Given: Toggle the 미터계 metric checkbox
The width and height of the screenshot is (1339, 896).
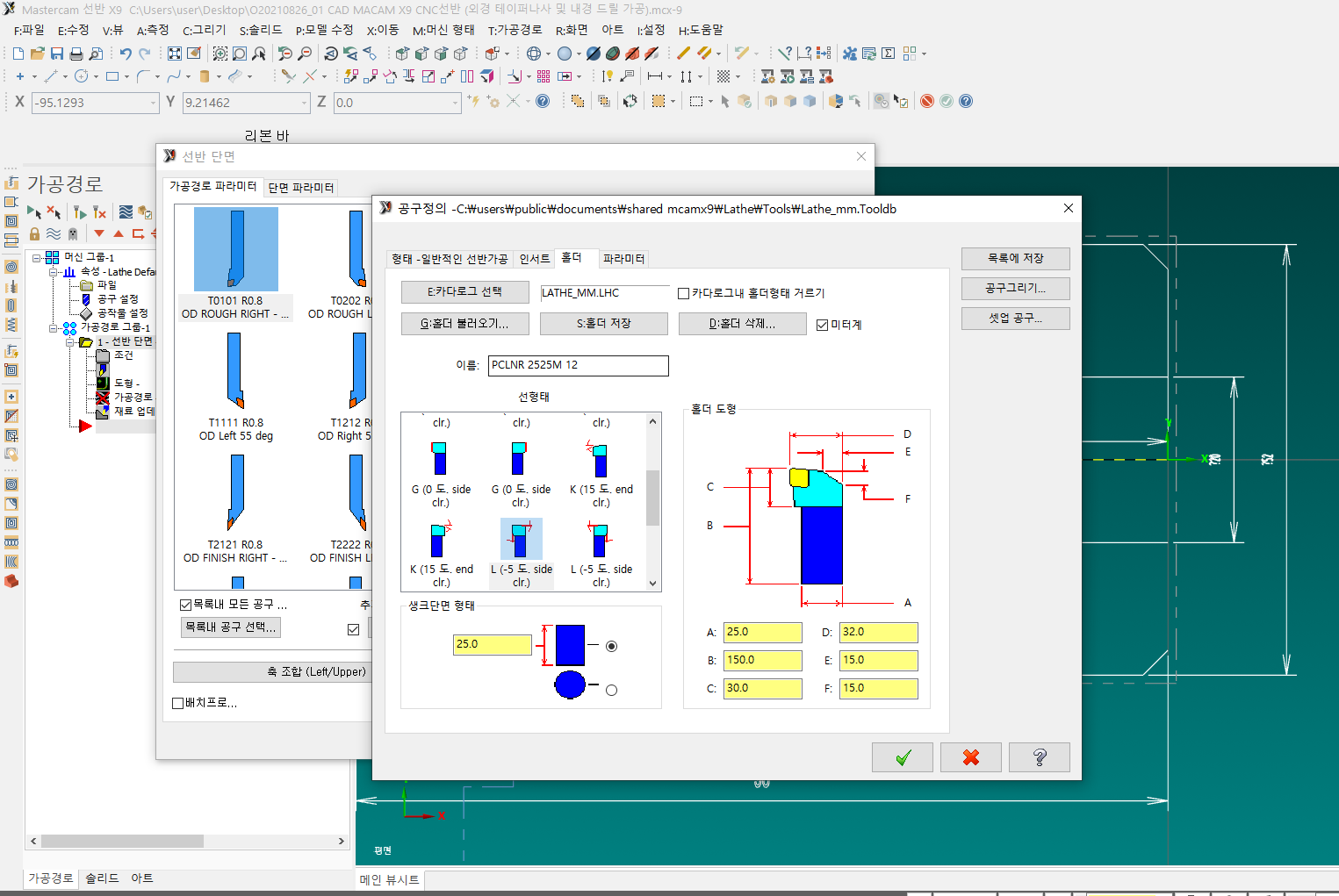Looking at the screenshot, I should tap(822, 325).
